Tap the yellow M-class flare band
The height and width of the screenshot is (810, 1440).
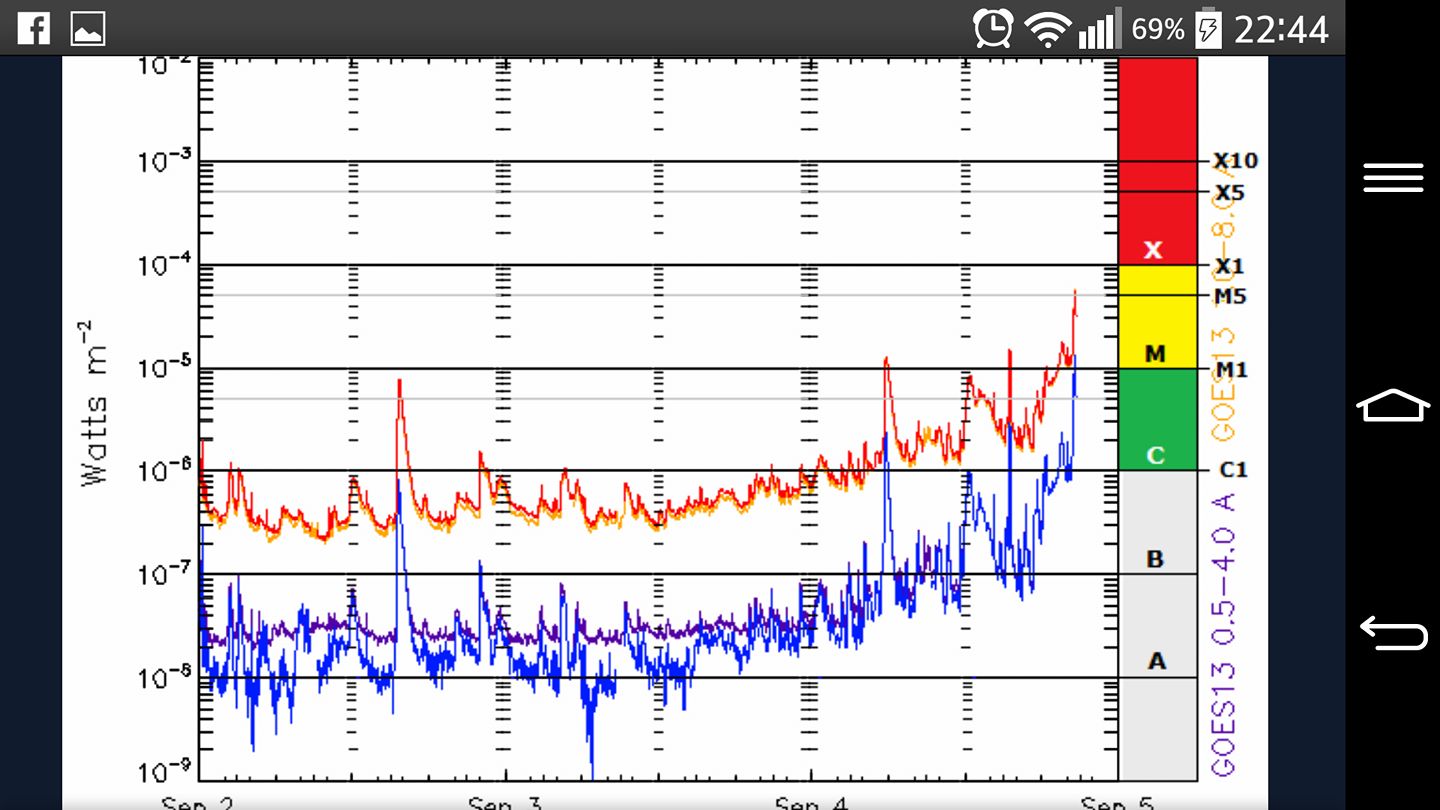point(1157,317)
